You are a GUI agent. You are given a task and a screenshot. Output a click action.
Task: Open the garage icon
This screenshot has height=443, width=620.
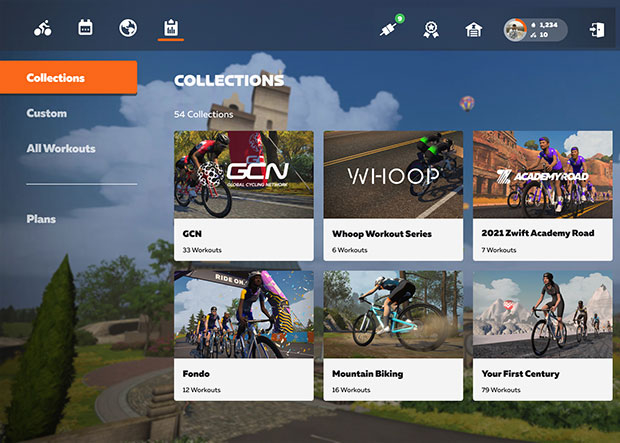[x=474, y=30]
